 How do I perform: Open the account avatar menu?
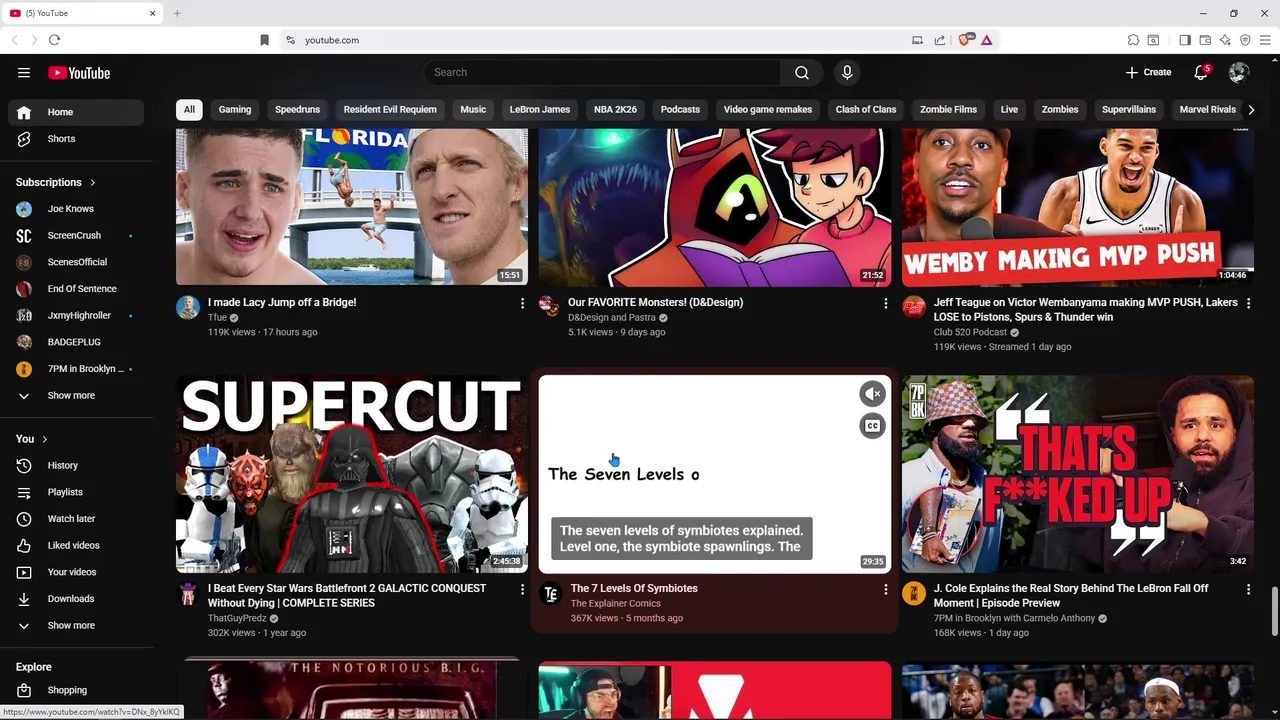tap(1239, 72)
